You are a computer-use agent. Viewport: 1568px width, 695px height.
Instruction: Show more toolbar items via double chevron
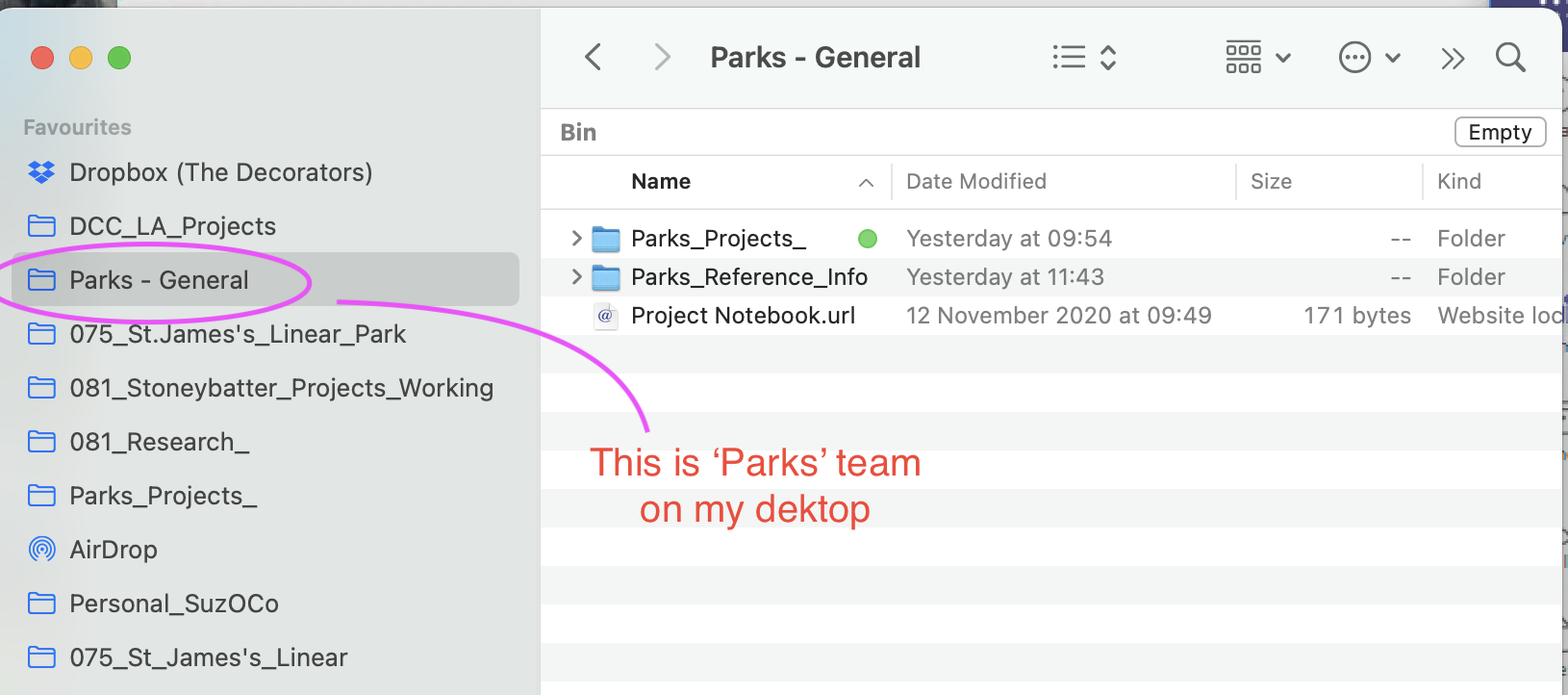click(x=1453, y=59)
